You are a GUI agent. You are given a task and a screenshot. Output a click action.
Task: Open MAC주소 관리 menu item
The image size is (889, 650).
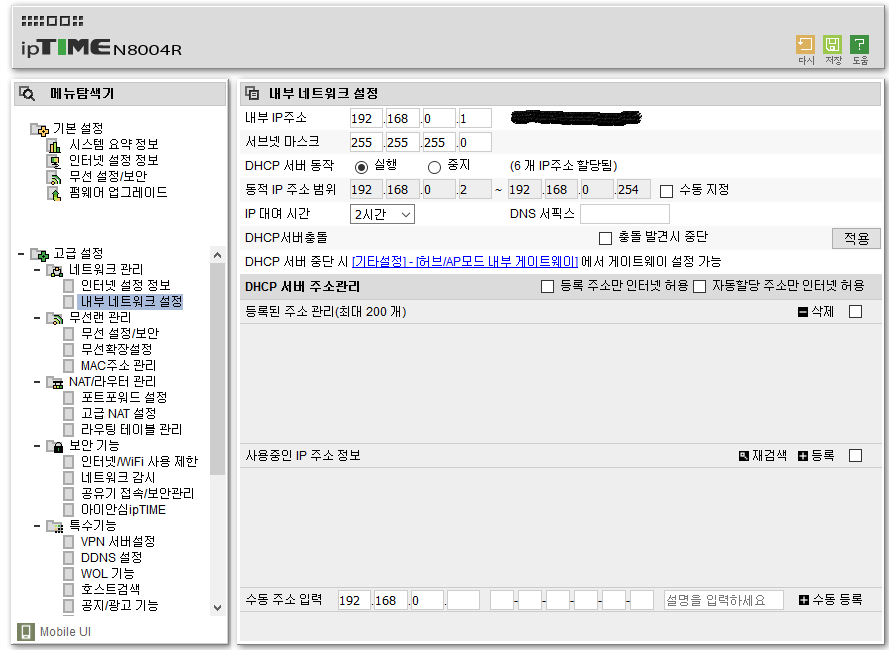coord(118,366)
